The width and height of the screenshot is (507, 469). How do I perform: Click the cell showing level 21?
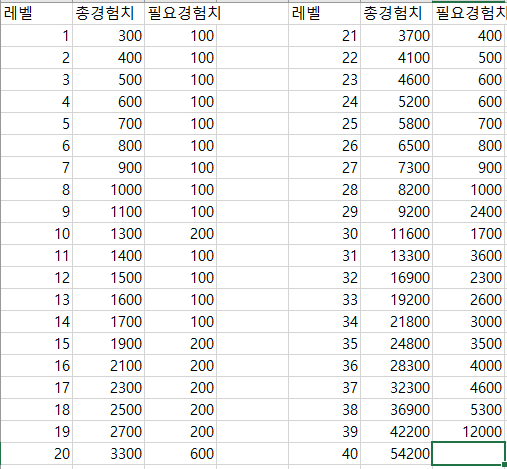pos(324,36)
